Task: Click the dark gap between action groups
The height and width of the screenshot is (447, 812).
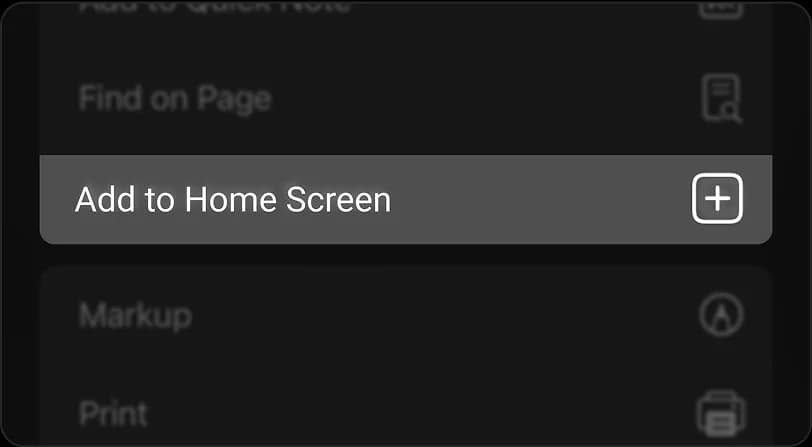Action: (406, 255)
